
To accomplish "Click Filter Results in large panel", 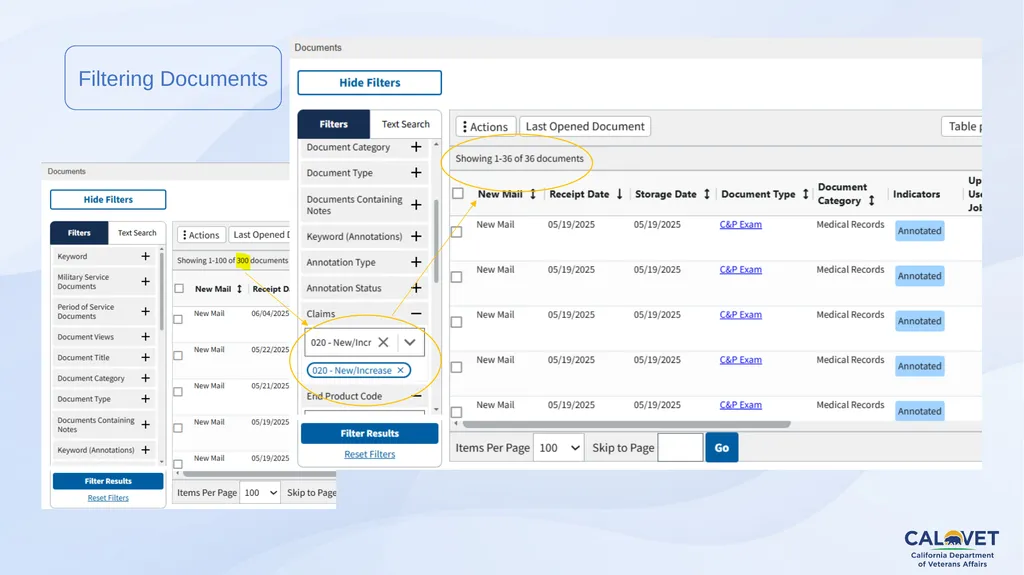I will 370,433.
